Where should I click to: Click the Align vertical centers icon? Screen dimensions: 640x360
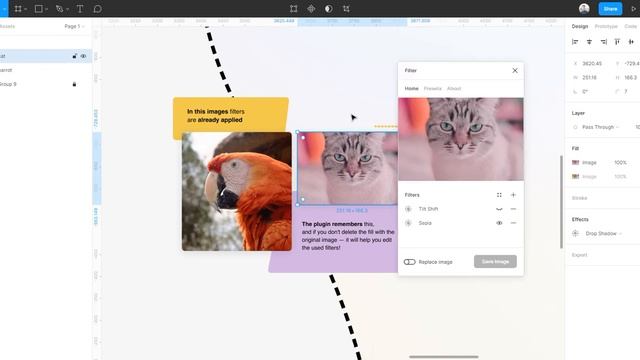[631, 42]
